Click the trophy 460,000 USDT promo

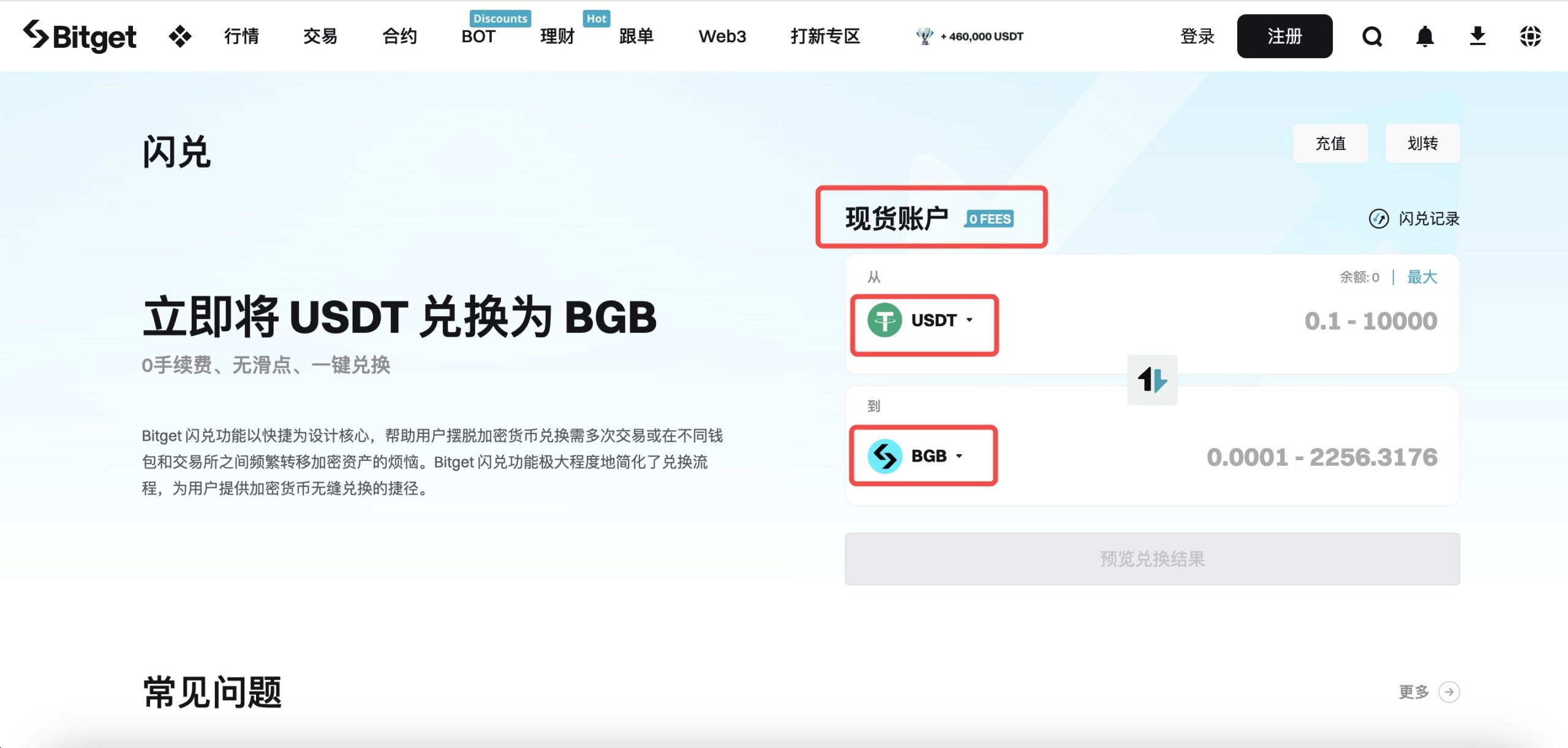click(x=969, y=37)
